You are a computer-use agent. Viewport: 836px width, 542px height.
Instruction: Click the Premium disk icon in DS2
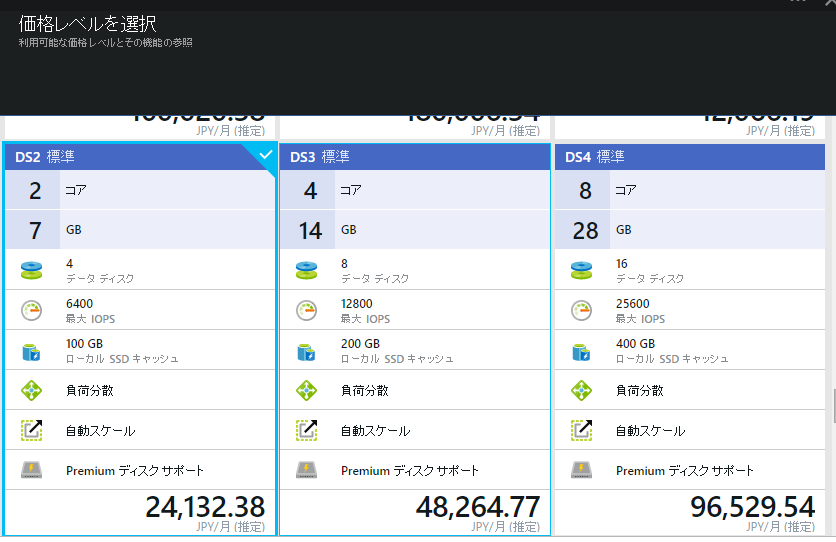click(x=31, y=470)
